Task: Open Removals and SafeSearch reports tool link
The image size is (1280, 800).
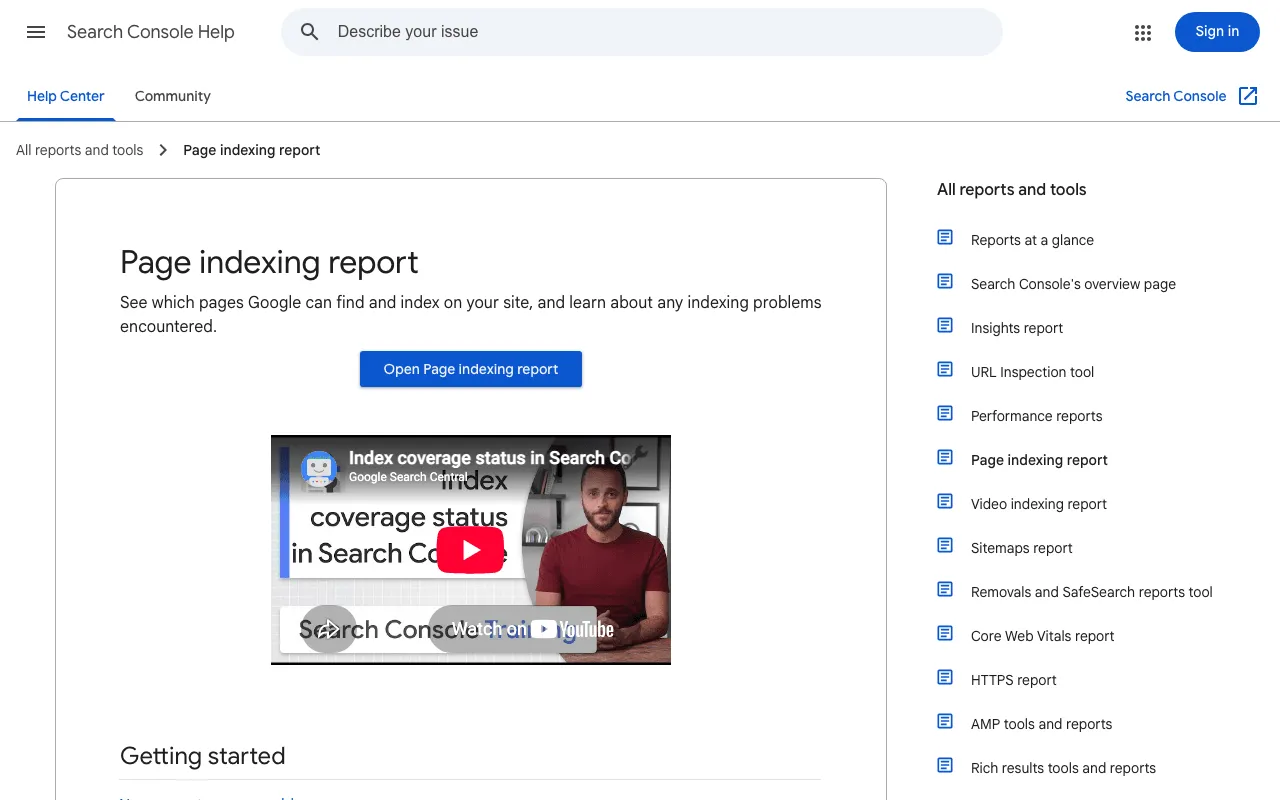Action: (x=1092, y=592)
